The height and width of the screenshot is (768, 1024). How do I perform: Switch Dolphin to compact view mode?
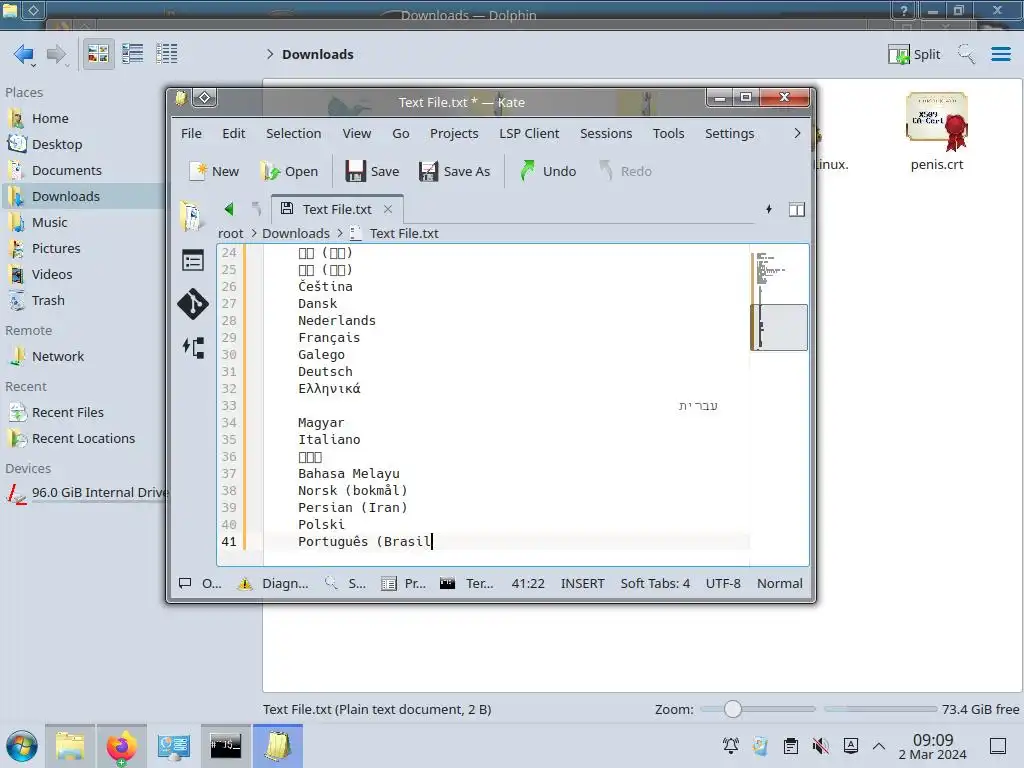coord(133,54)
